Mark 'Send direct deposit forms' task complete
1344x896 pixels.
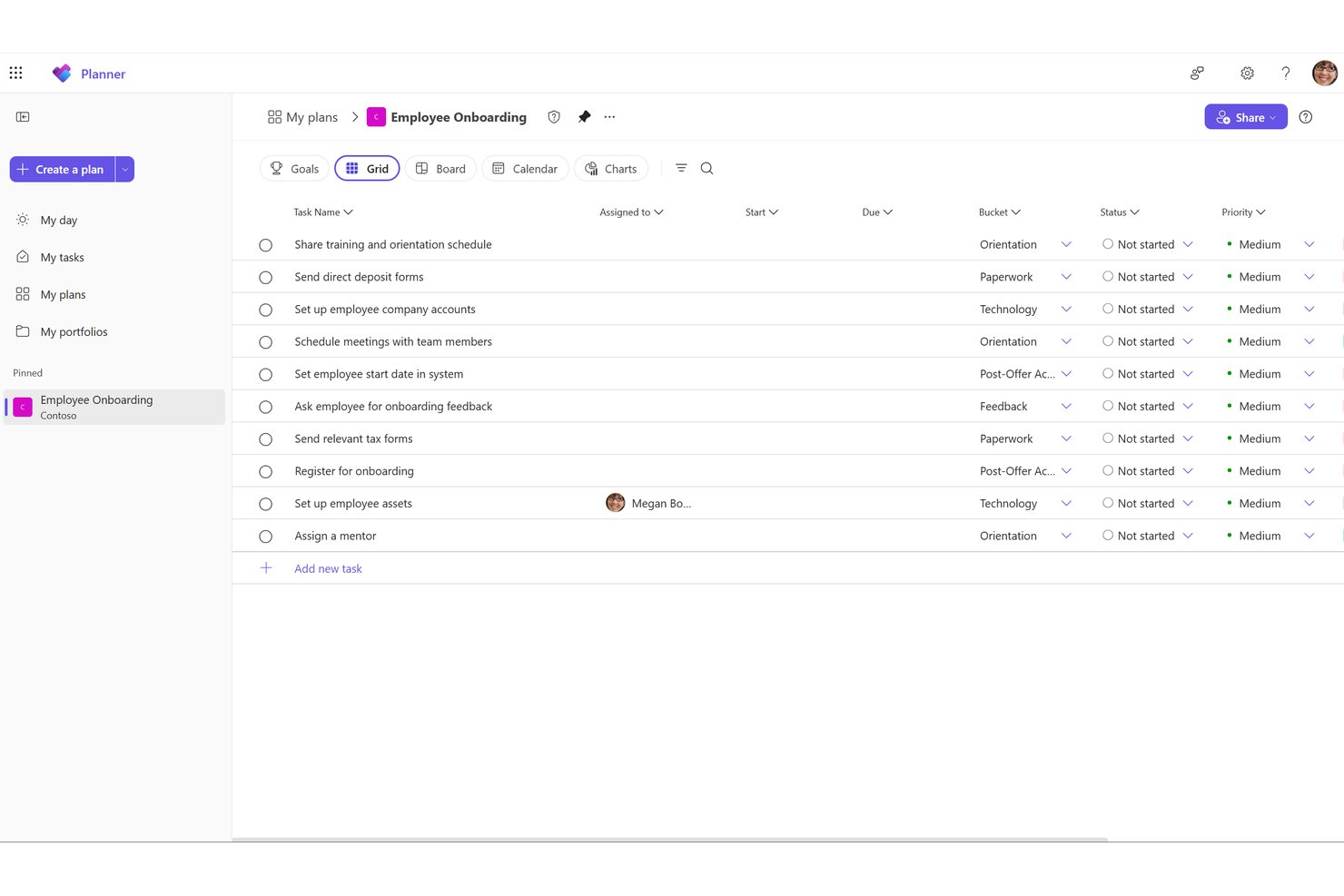point(265,278)
